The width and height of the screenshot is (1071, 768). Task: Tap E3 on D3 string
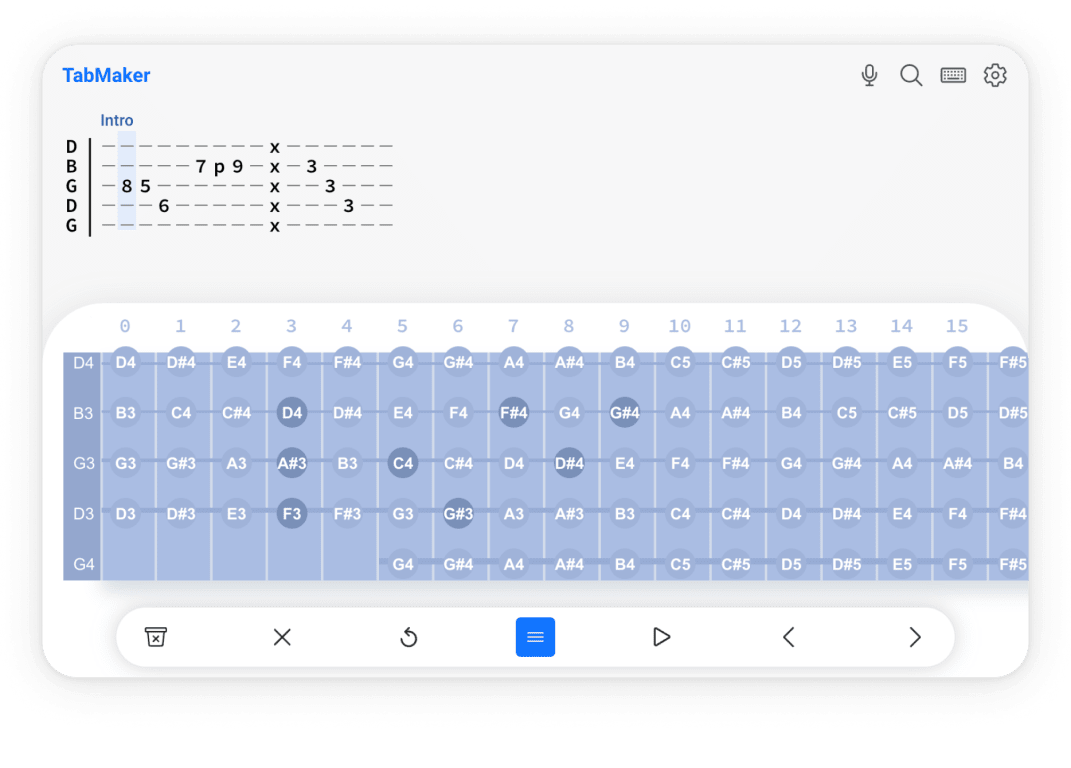236,514
